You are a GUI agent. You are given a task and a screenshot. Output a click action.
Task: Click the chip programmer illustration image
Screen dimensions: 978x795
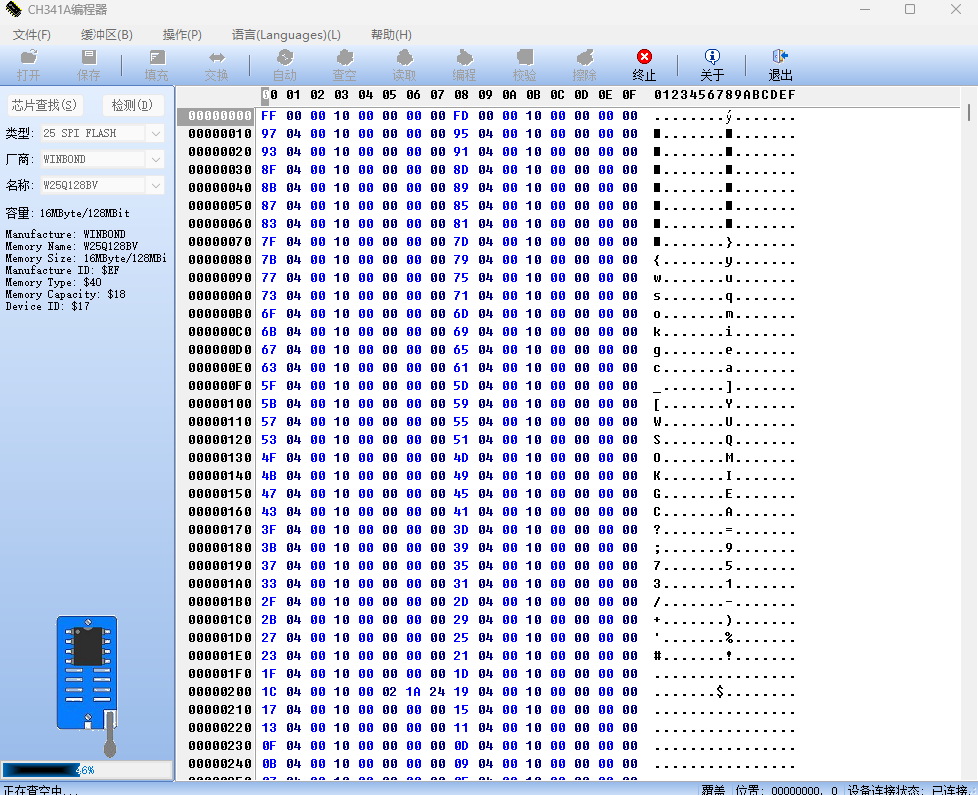(x=88, y=686)
